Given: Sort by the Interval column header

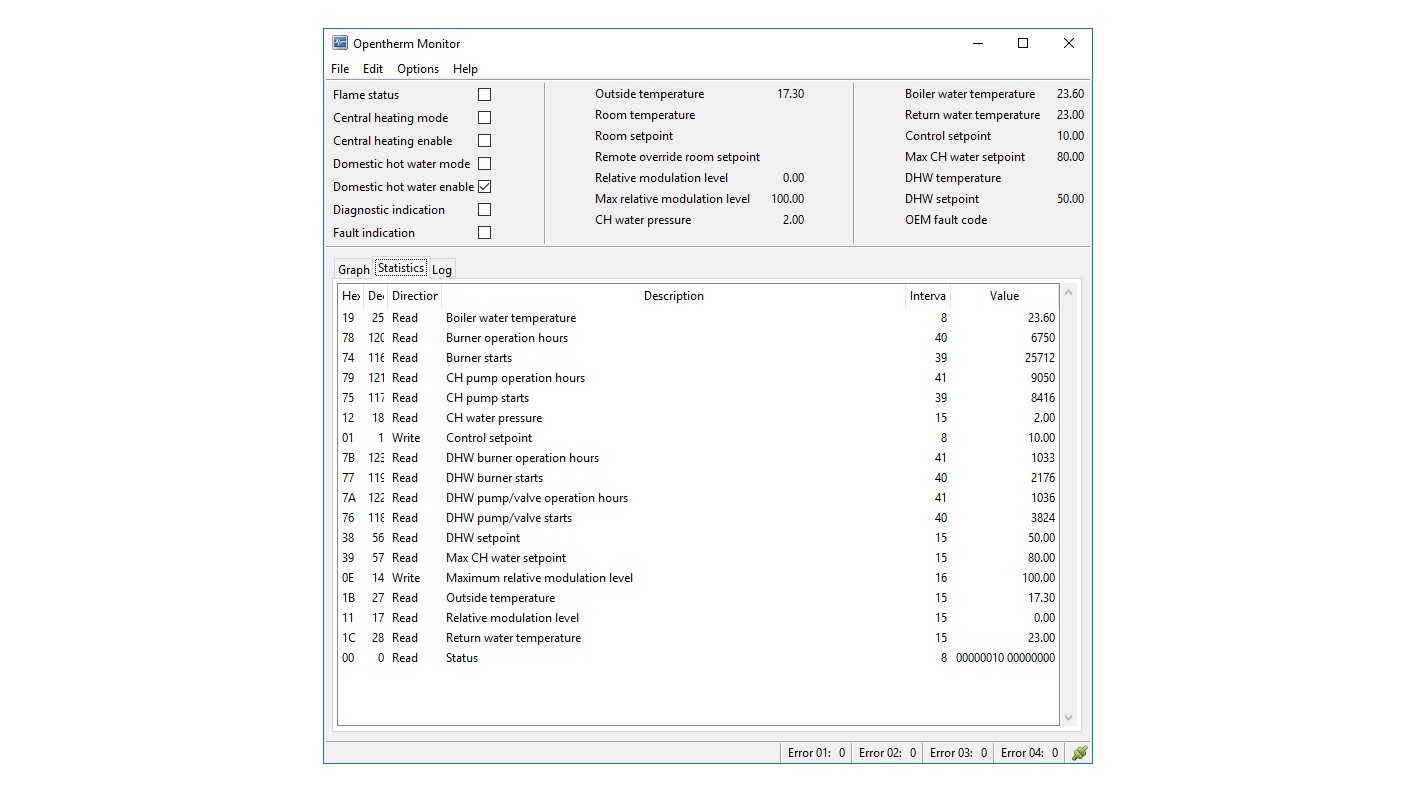Looking at the screenshot, I should [928, 296].
